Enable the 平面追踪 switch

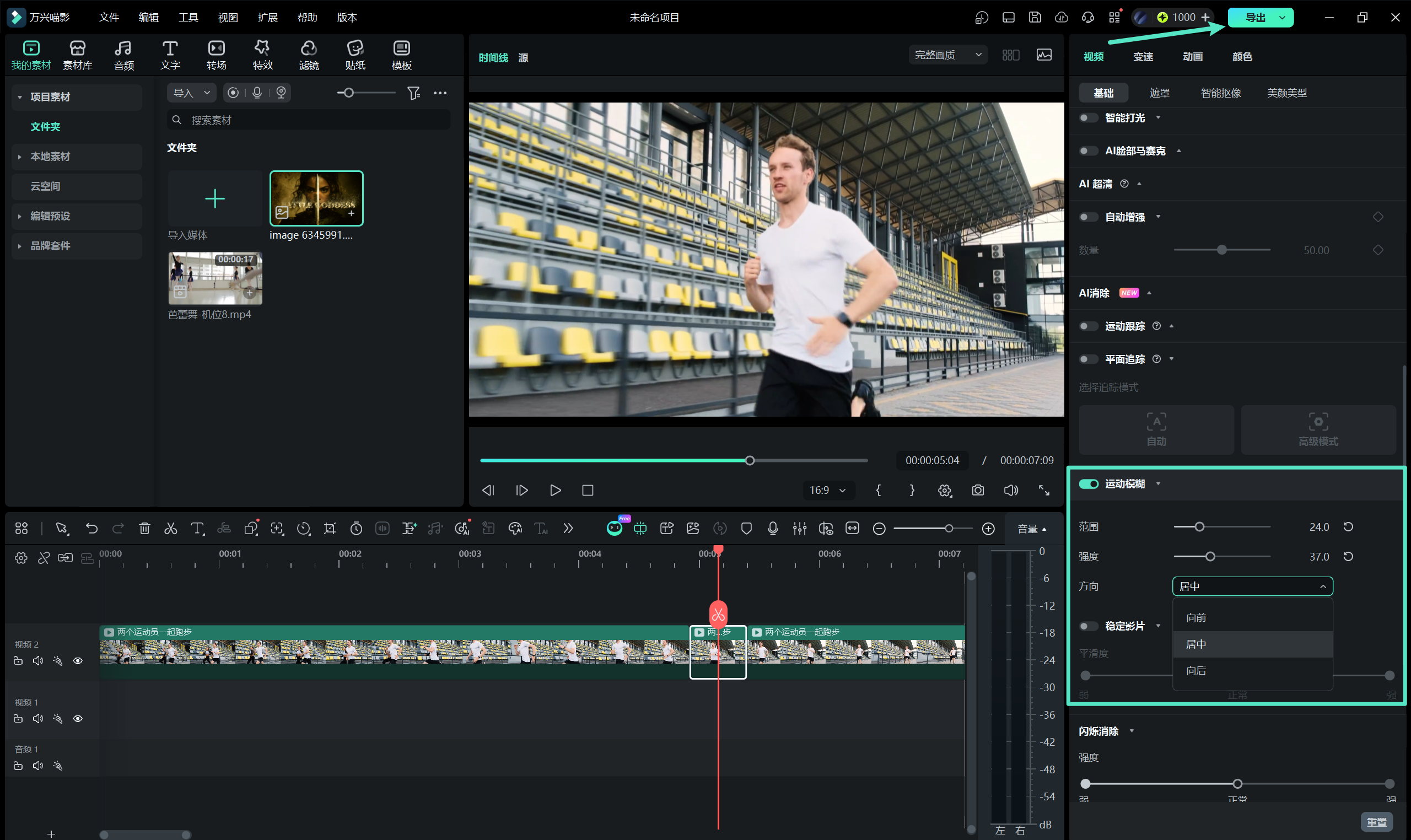pos(1089,359)
